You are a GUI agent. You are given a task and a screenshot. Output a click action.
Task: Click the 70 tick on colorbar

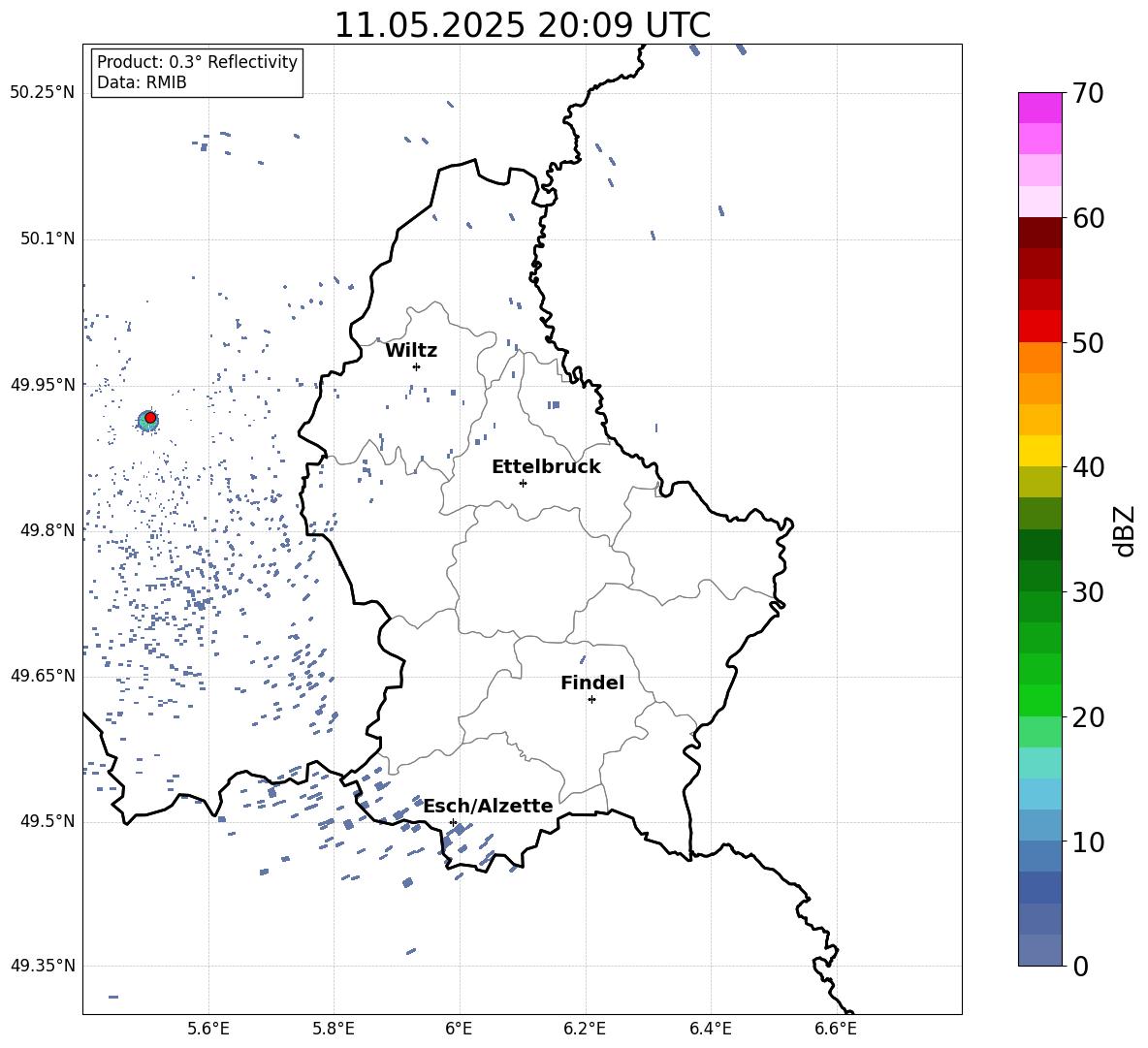pyautogui.click(x=1087, y=93)
